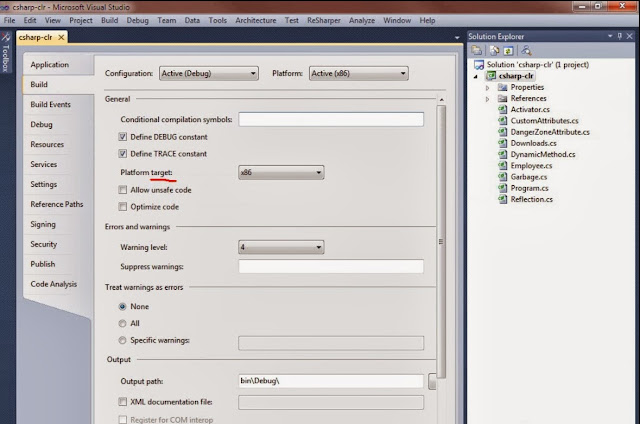Image resolution: width=640 pixels, height=424 pixels.
Task: Click the Conditional compilation symbols field
Action: [331, 120]
